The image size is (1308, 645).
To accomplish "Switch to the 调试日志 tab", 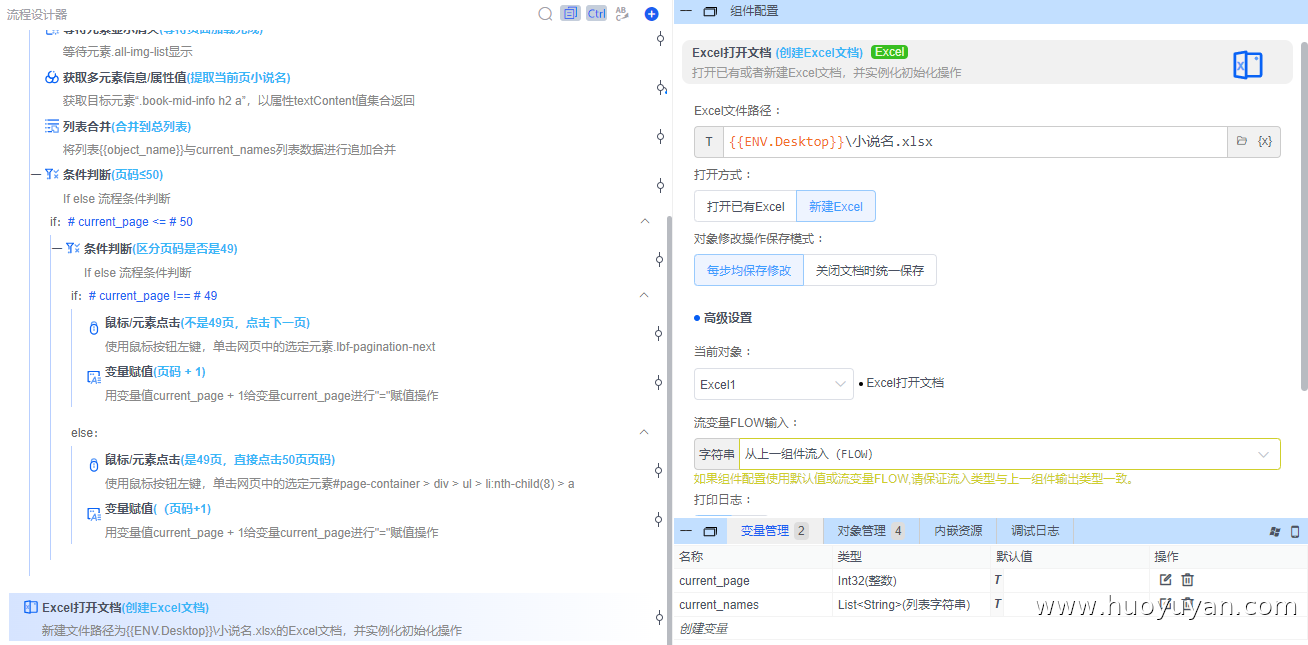I will [x=1035, y=531].
